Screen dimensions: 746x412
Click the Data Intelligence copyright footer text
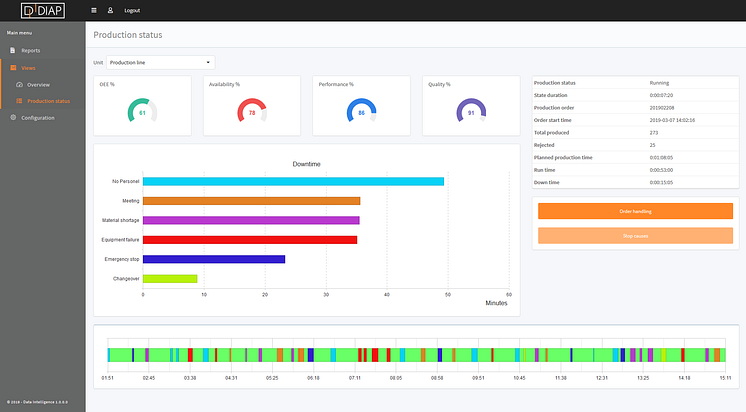(x=37, y=402)
